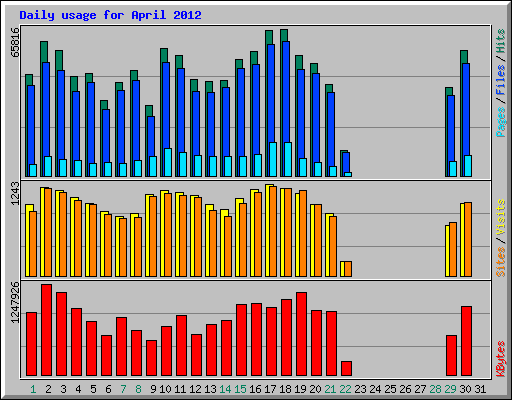Viewport: 512px width, 400px height.
Task: Click the red KBytes bar for day 30
Action: tap(466, 341)
